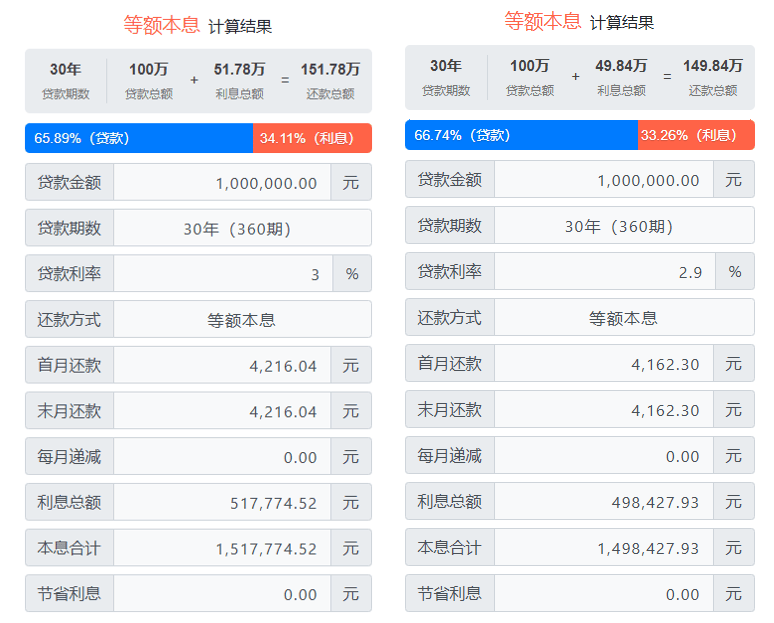The width and height of the screenshot is (774, 623).
Task: Click the 贷款利率 field showing 3
Action: pyautogui.click(x=222, y=274)
